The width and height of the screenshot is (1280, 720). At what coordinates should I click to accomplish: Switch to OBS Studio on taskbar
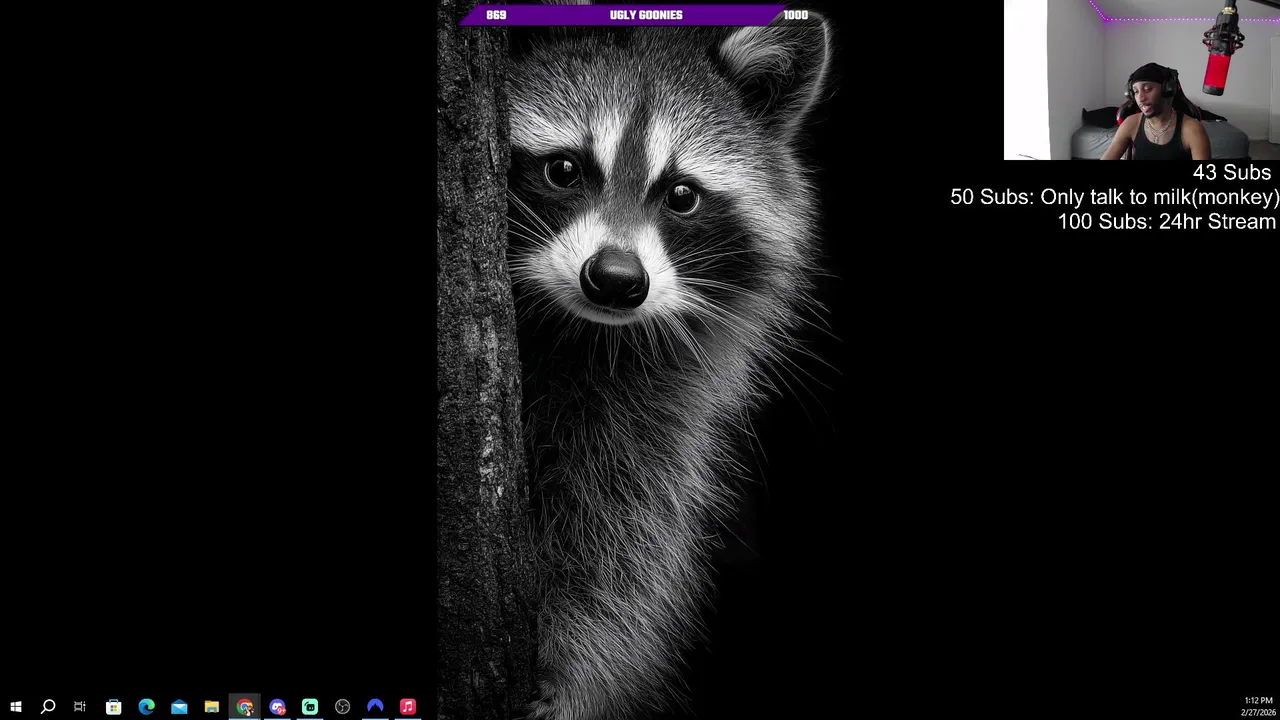pyautogui.click(x=343, y=707)
